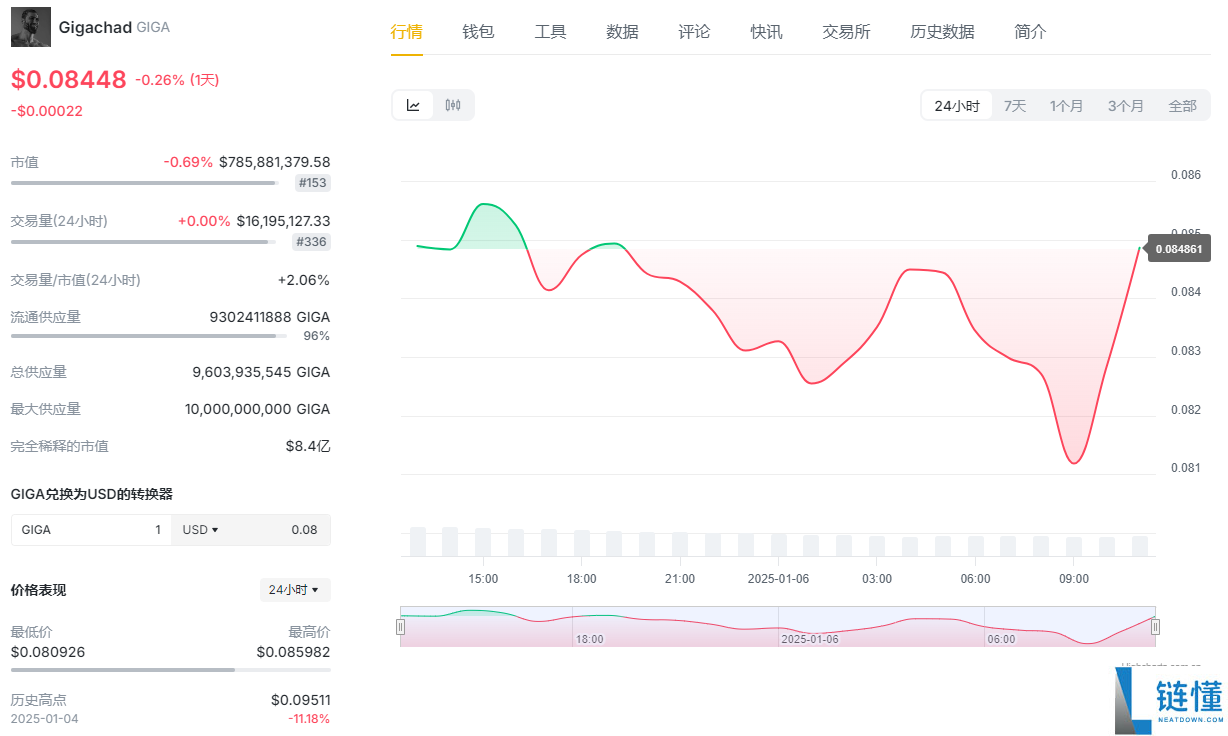Screen dimensions: 1228x736
Task: Click the left handle of chart navigator
Action: [x=401, y=627]
